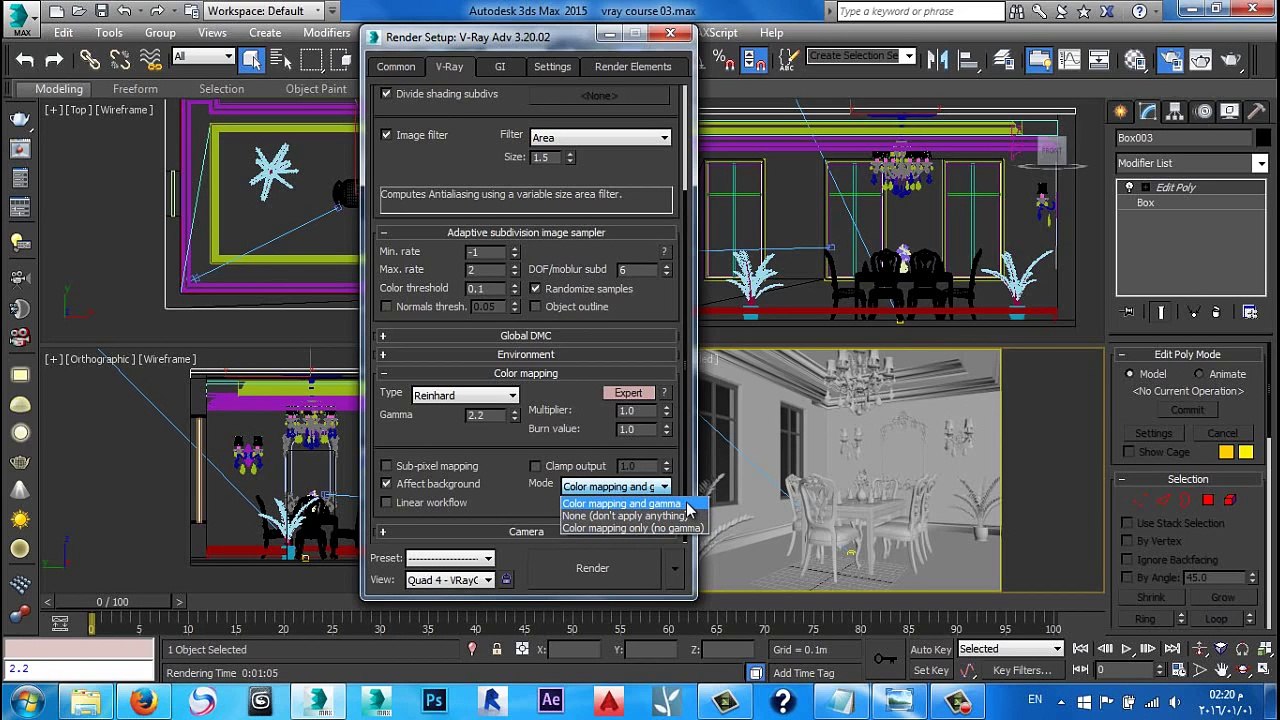Screen dimensions: 1280x720
Task: Open the Hierarchy panel tab icon
Action: pos(1176,112)
